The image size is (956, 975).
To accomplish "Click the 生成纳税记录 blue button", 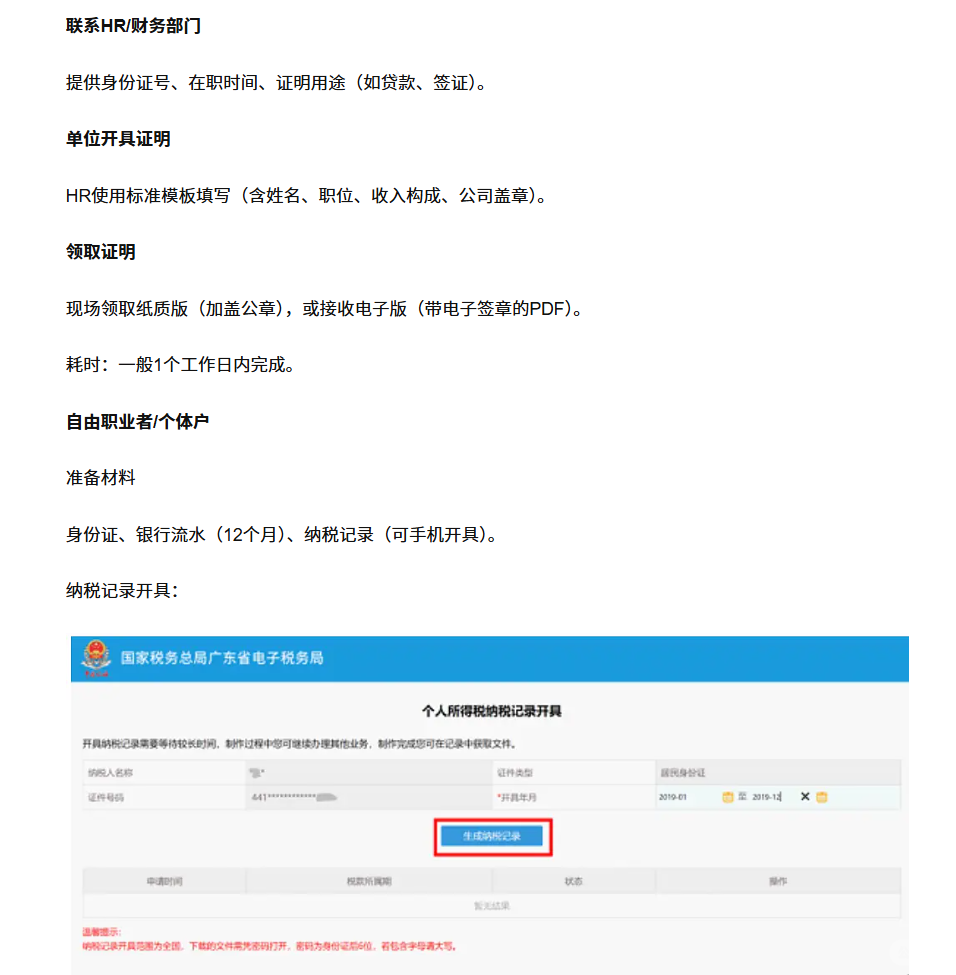I will (x=491, y=836).
